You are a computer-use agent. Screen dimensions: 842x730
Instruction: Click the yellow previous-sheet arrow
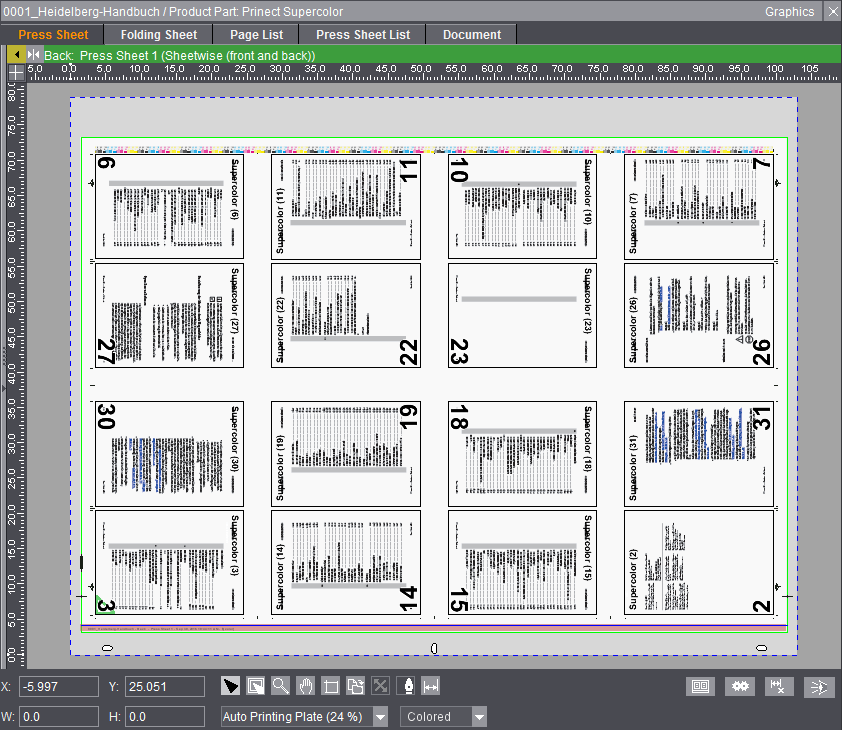[x=17, y=55]
